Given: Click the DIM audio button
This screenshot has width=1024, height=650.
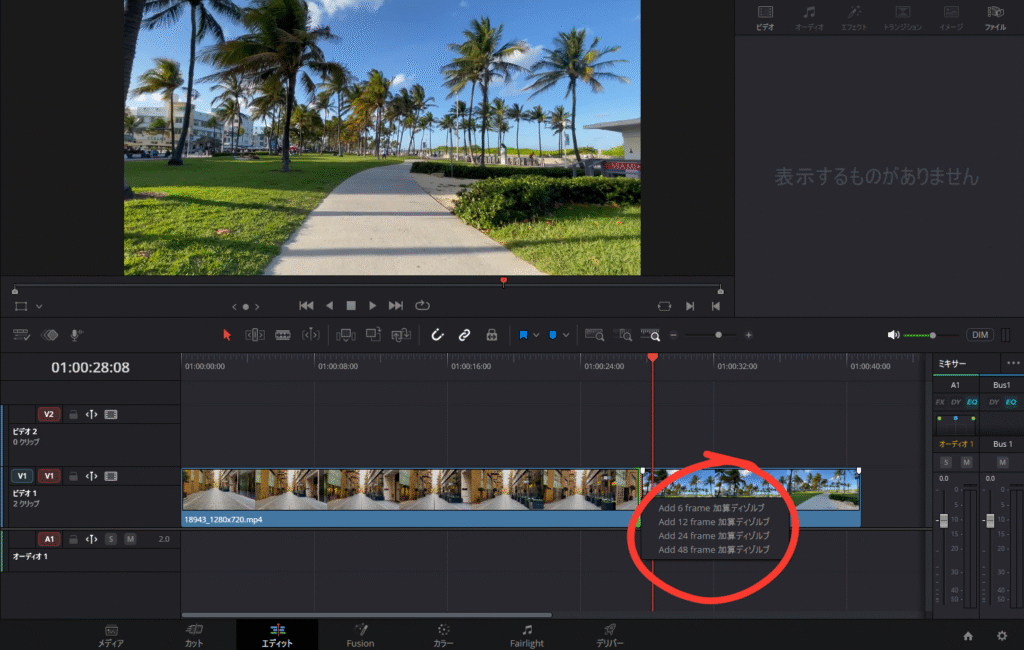Looking at the screenshot, I should [x=980, y=335].
